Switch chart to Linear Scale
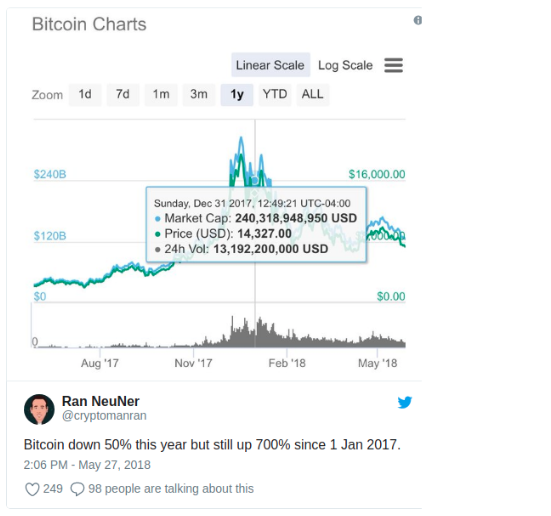This screenshot has width=551, height=516. [x=270, y=65]
